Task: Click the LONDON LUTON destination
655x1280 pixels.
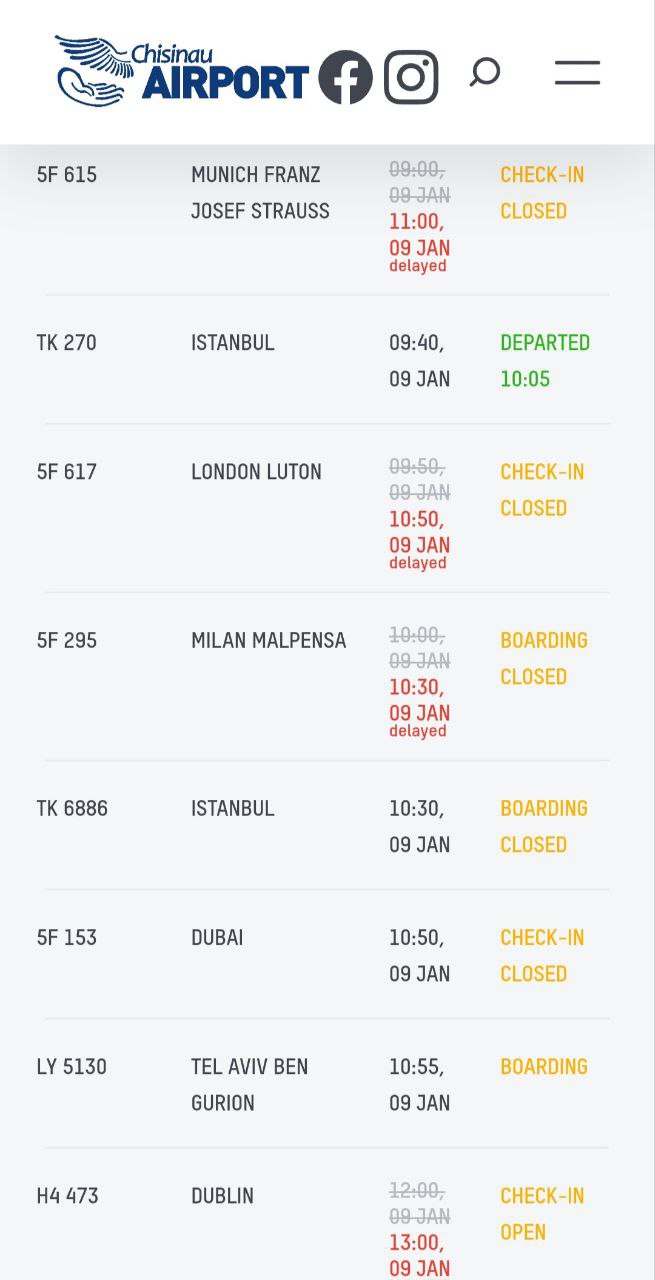Action: click(256, 472)
